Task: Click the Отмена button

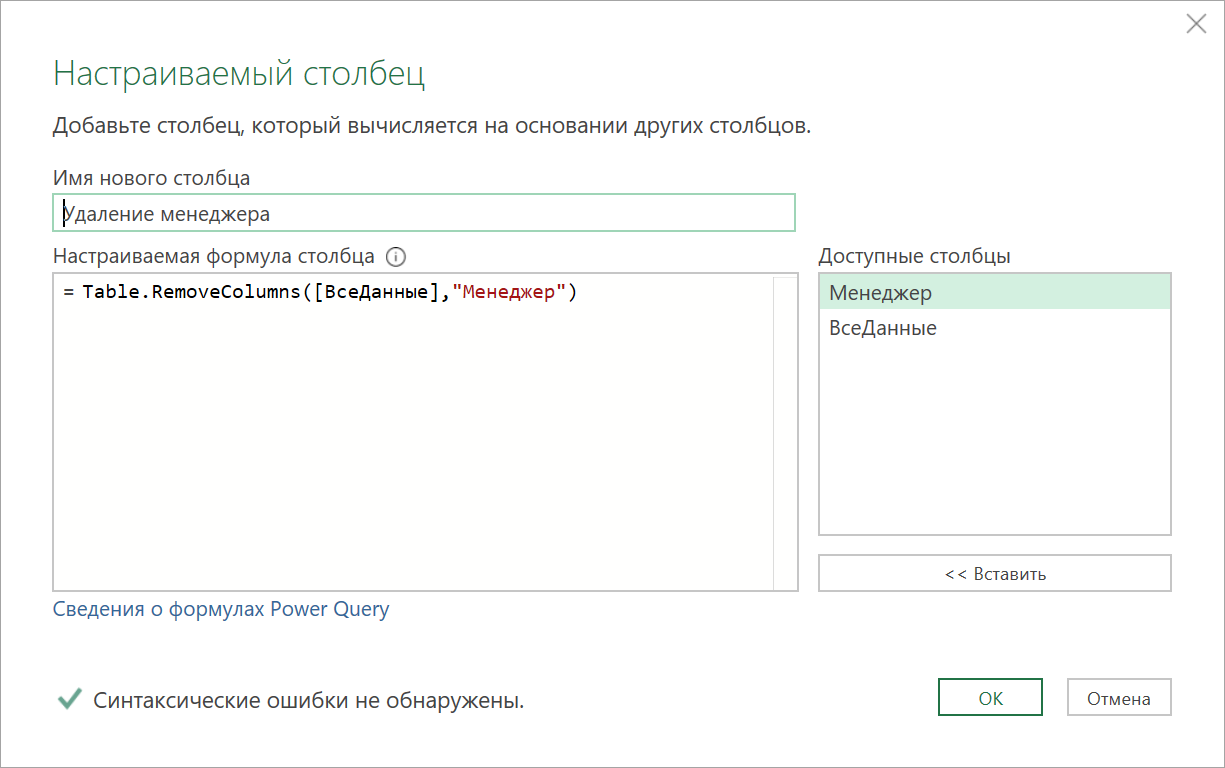Action: point(1119,698)
